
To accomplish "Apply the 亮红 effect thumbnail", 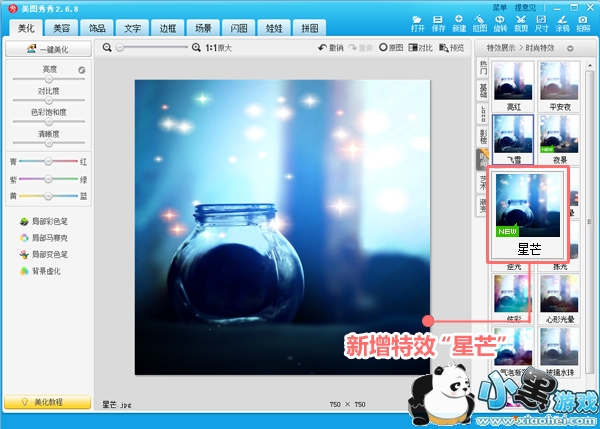I will click(513, 86).
